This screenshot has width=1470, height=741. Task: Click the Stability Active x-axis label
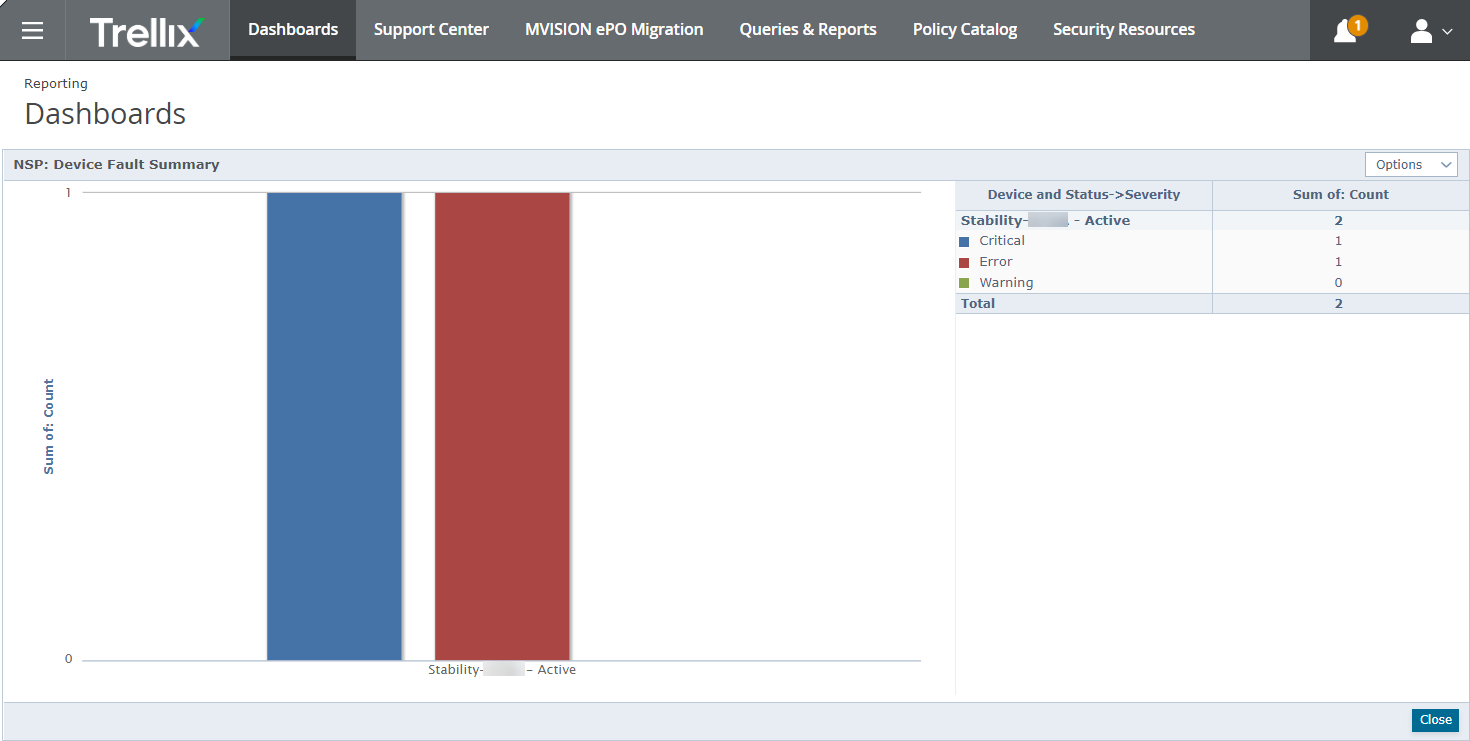click(x=502, y=670)
